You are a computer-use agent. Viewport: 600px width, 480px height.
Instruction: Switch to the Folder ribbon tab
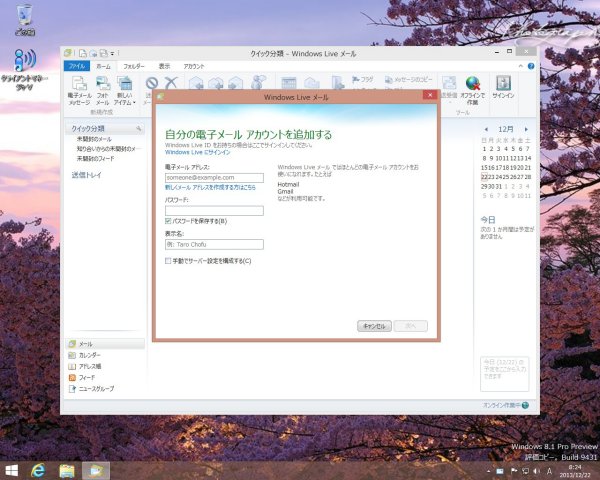coord(134,66)
